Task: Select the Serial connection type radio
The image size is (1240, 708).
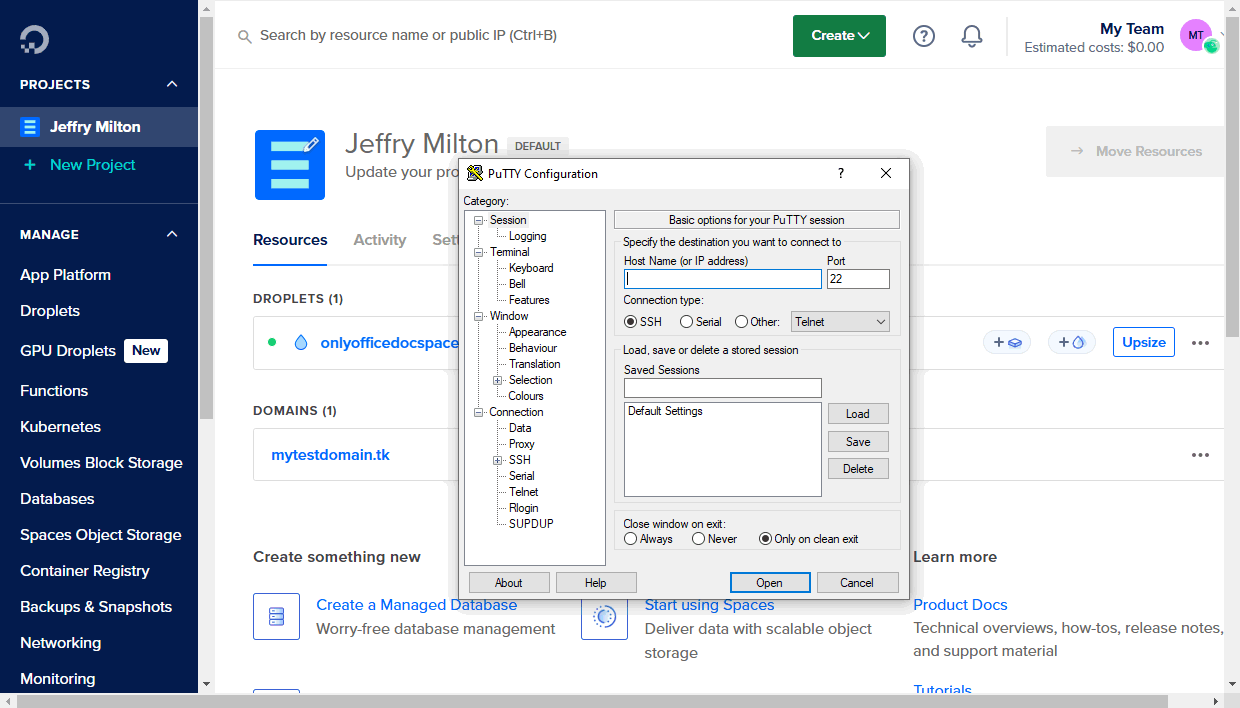Action: click(x=686, y=322)
